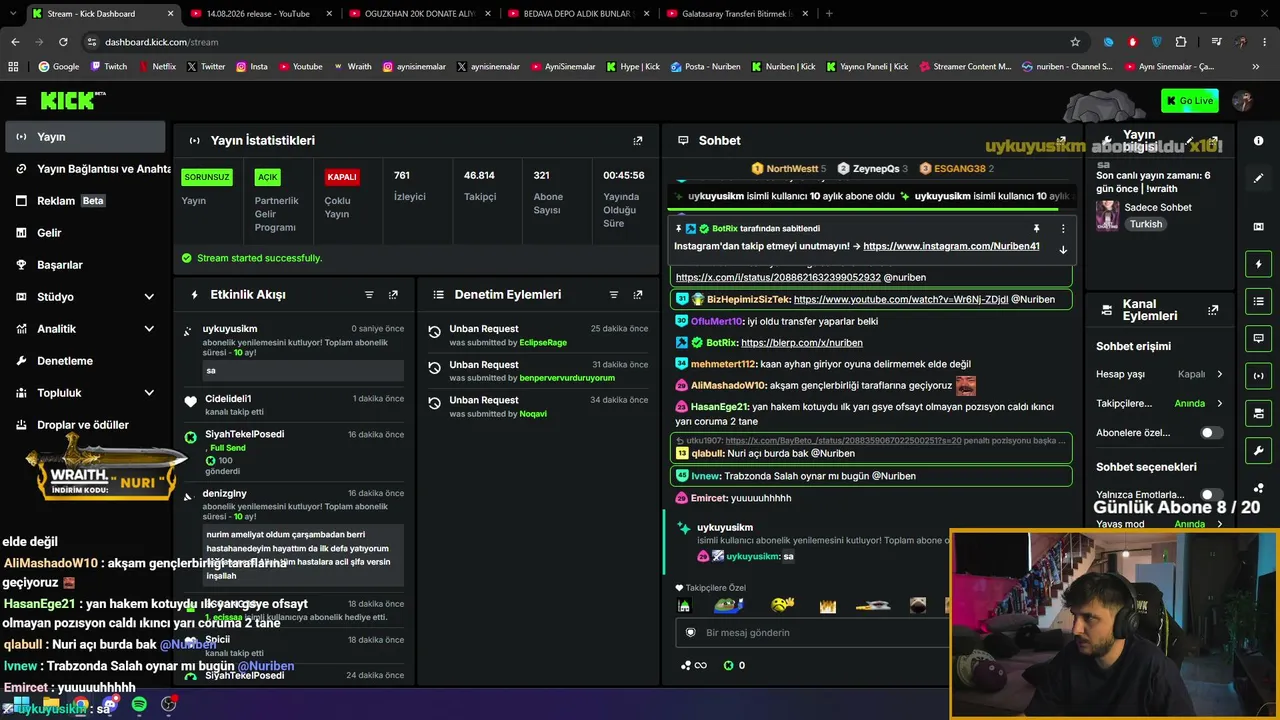This screenshot has width=1280, height=720.
Task: Click the info icon in right sidebar
Action: tap(1259, 141)
